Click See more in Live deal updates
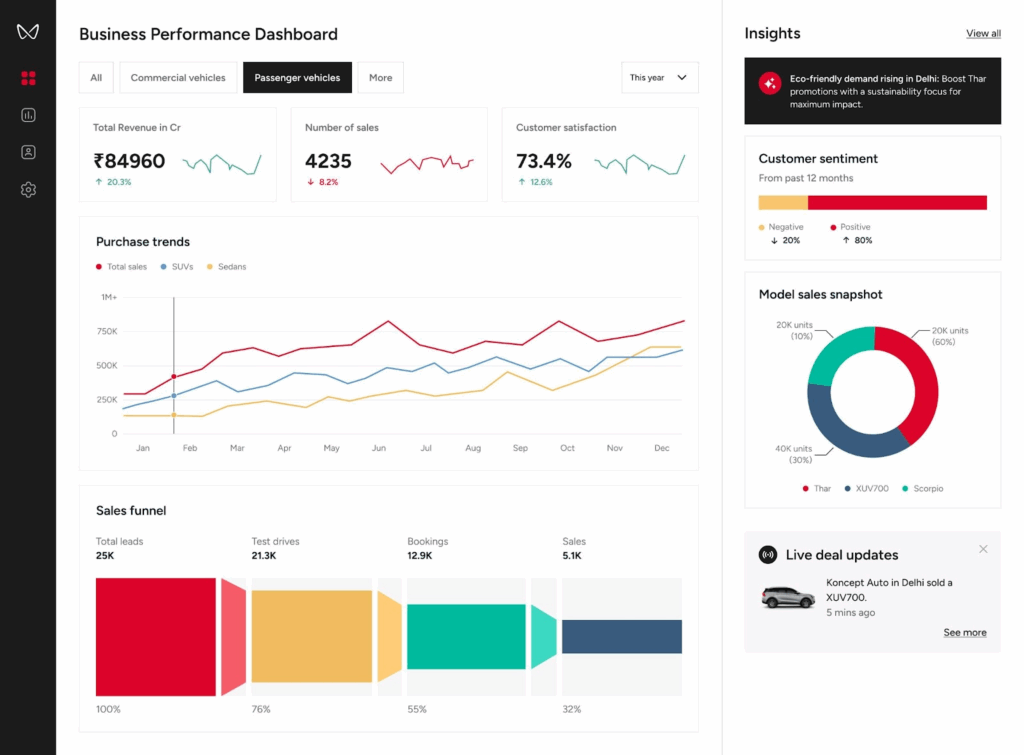 click(x=965, y=632)
